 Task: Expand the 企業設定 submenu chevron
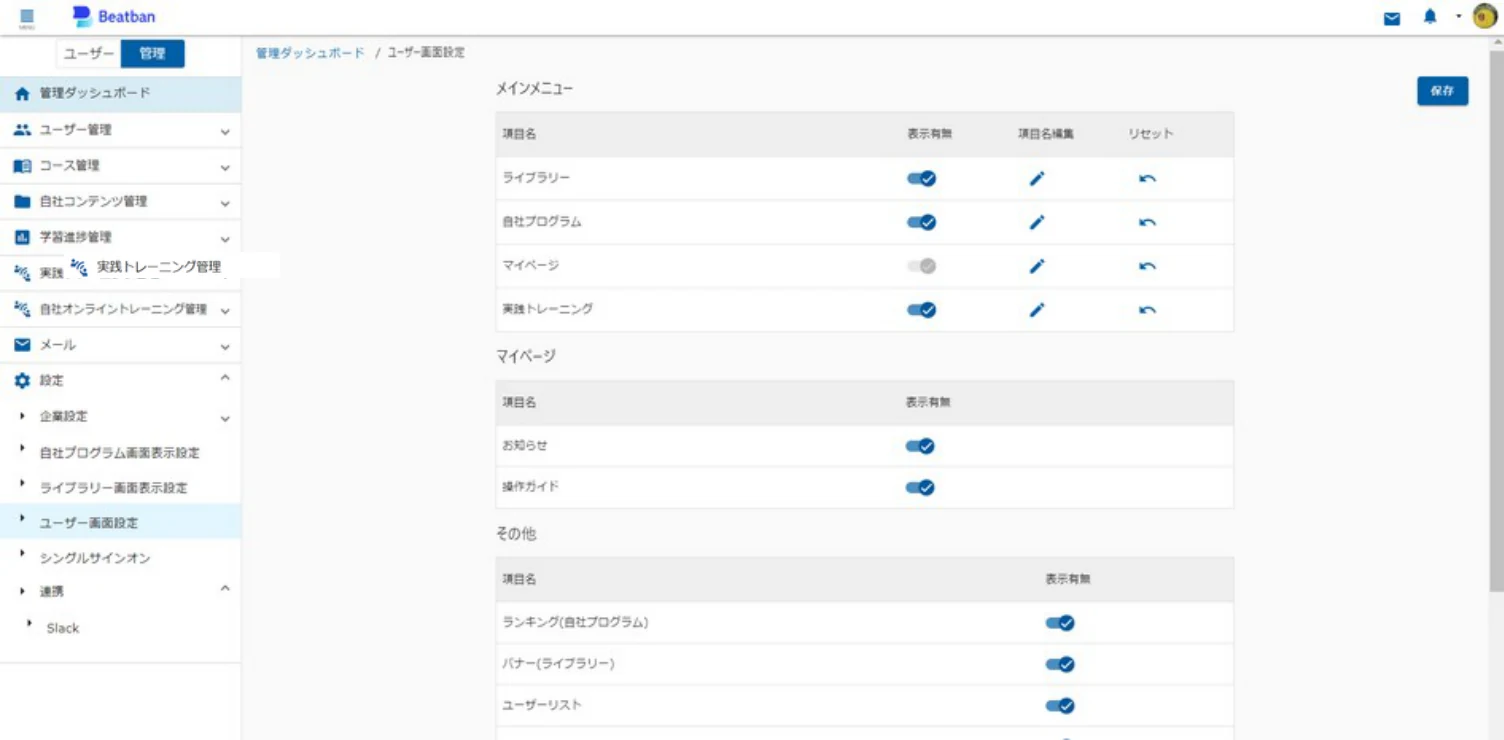225,419
